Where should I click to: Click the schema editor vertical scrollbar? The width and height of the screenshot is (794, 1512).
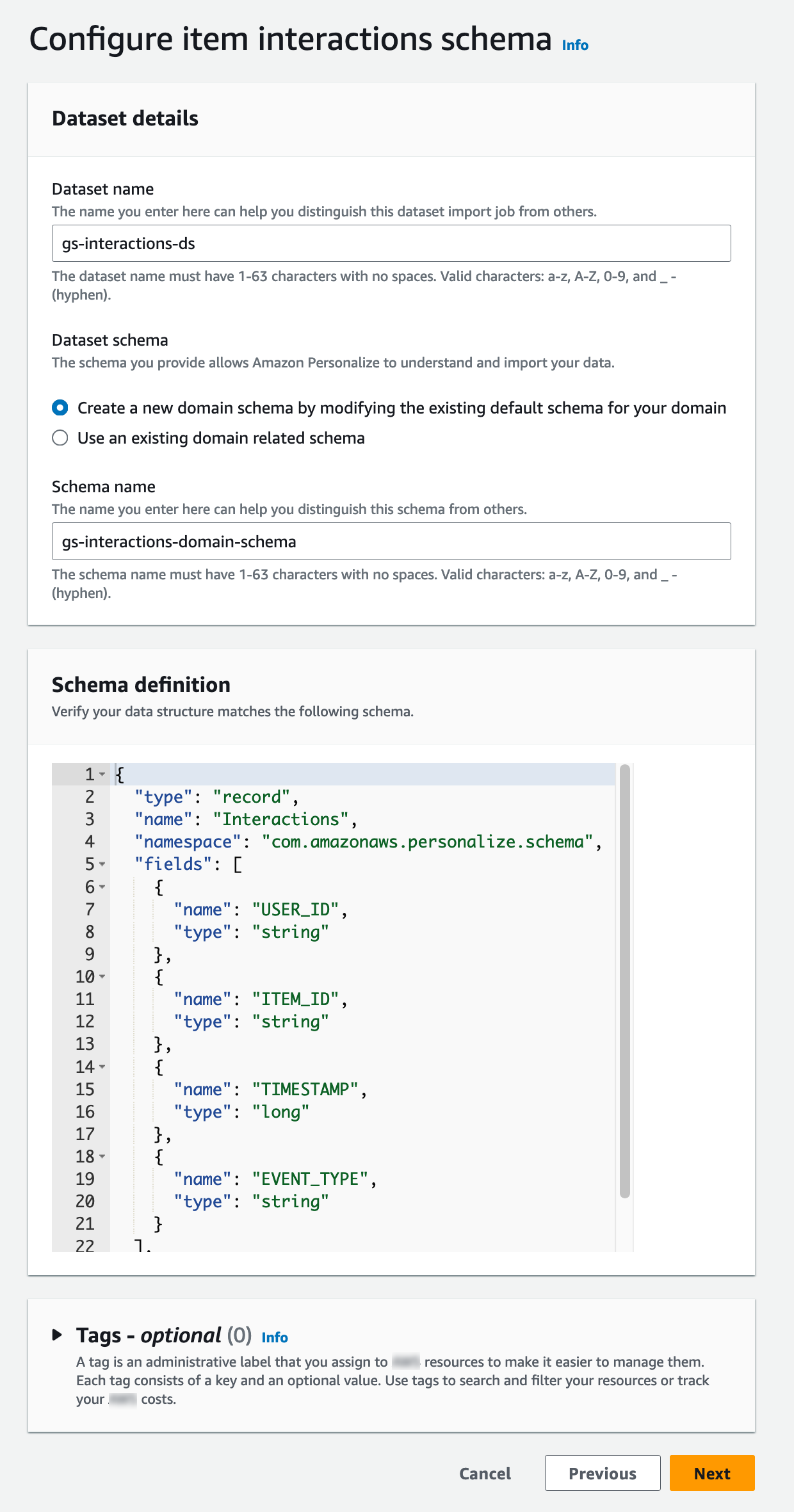point(625,979)
